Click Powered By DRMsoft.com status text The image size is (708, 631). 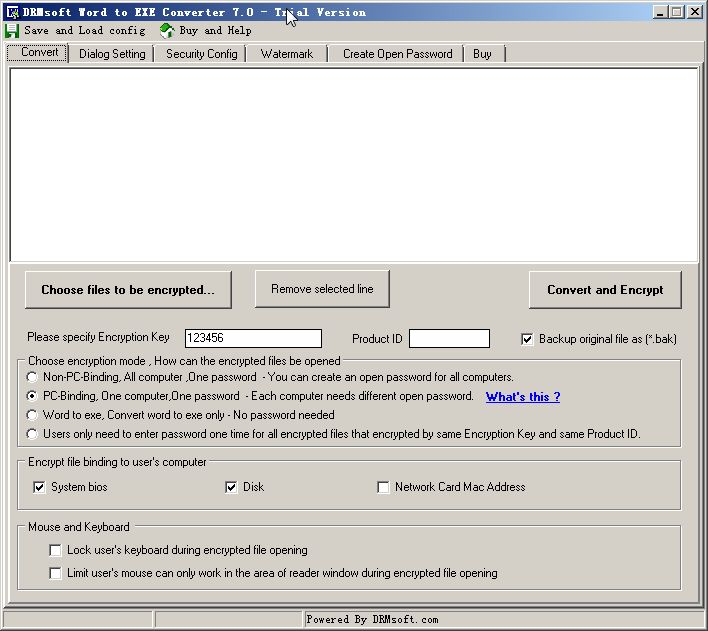point(372,619)
